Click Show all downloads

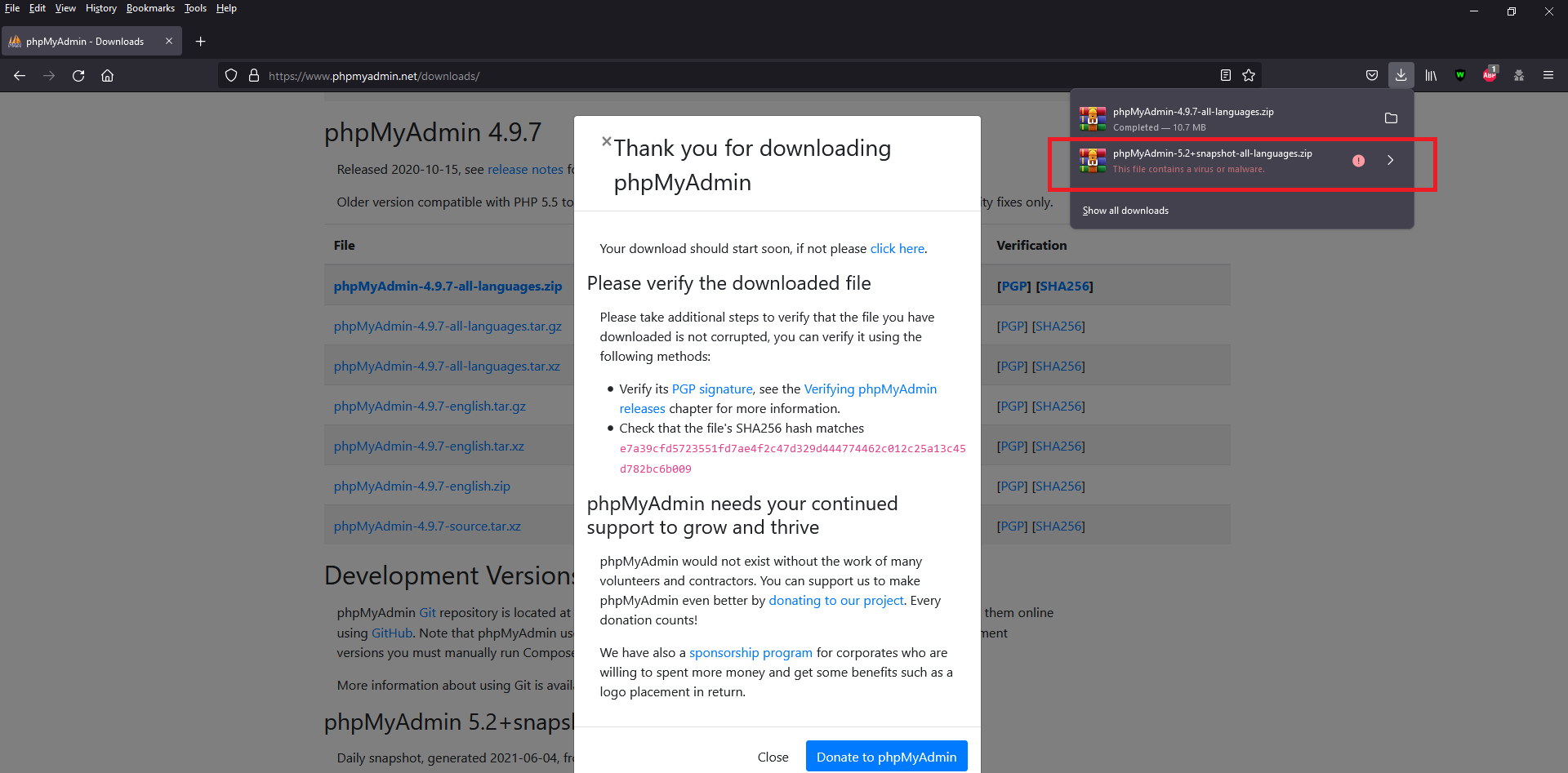click(x=1125, y=210)
